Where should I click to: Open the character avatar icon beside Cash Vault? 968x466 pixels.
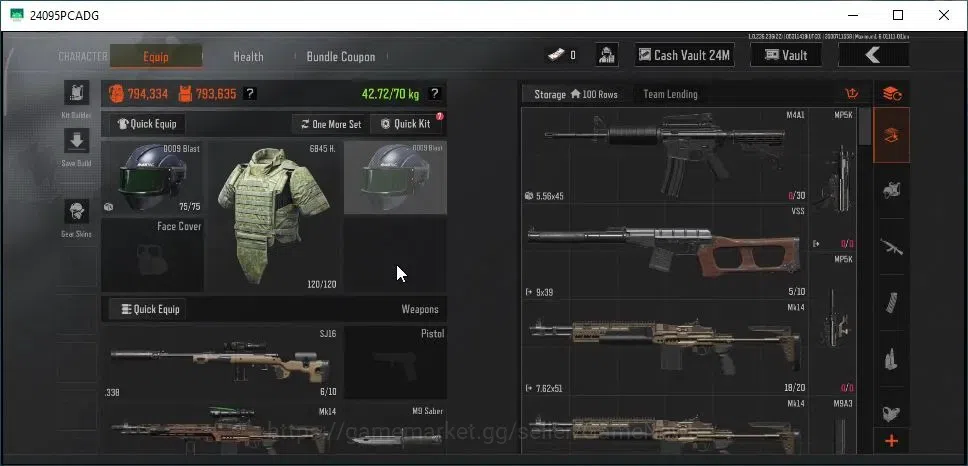pyautogui.click(x=607, y=55)
